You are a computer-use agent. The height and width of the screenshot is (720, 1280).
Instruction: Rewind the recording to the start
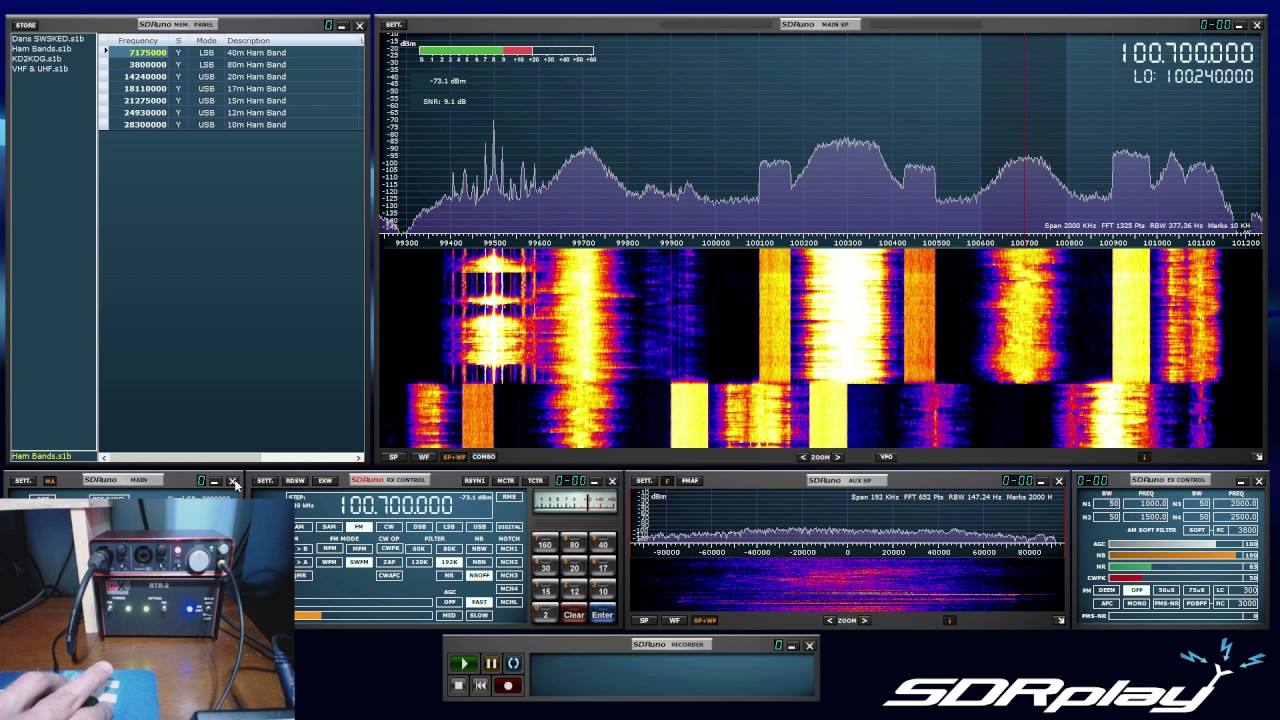point(481,685)
